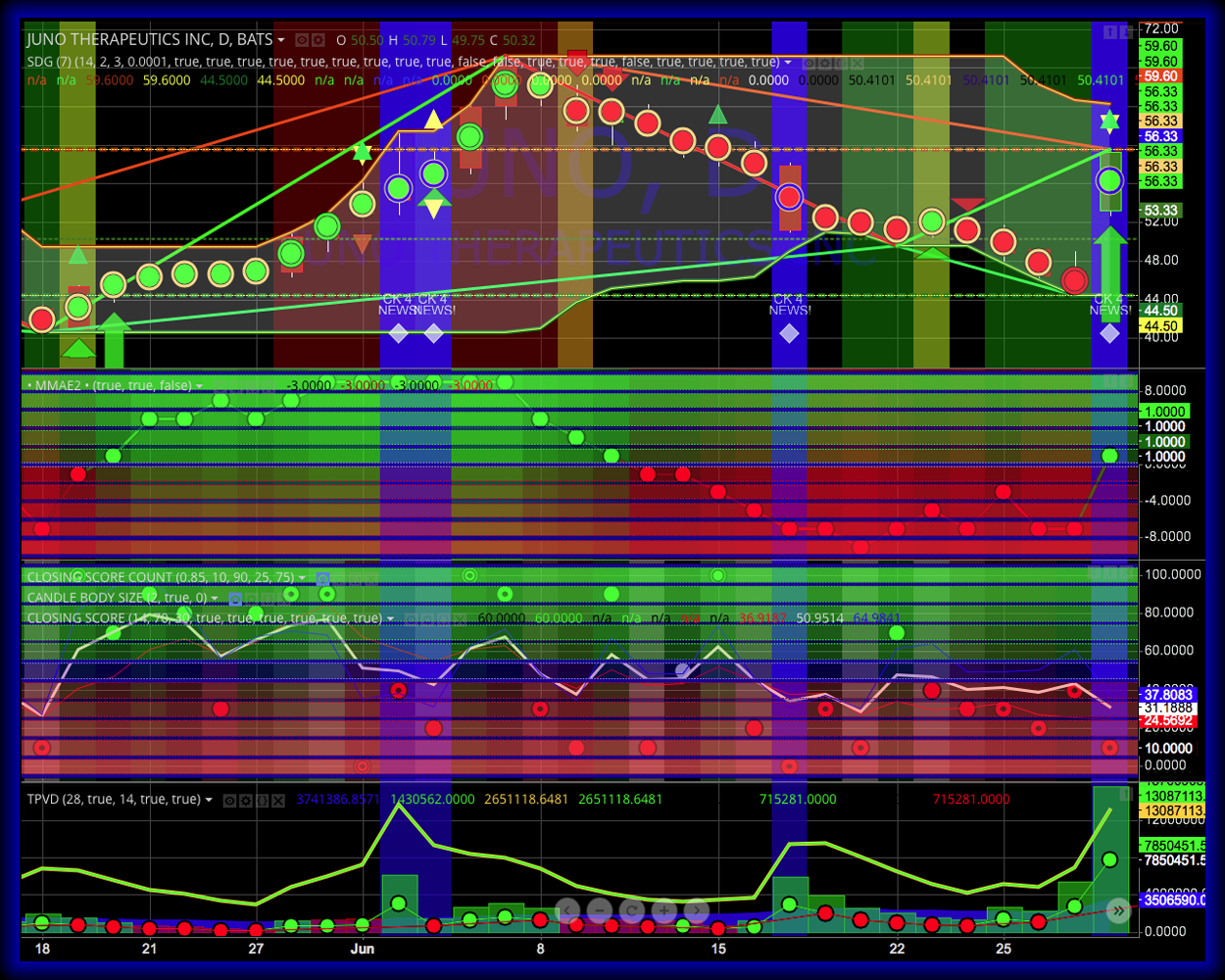The height and width of the screenshot is (980, 1225).
Task: Click the 24.5692 red value label
Action: click(1167, 721)
